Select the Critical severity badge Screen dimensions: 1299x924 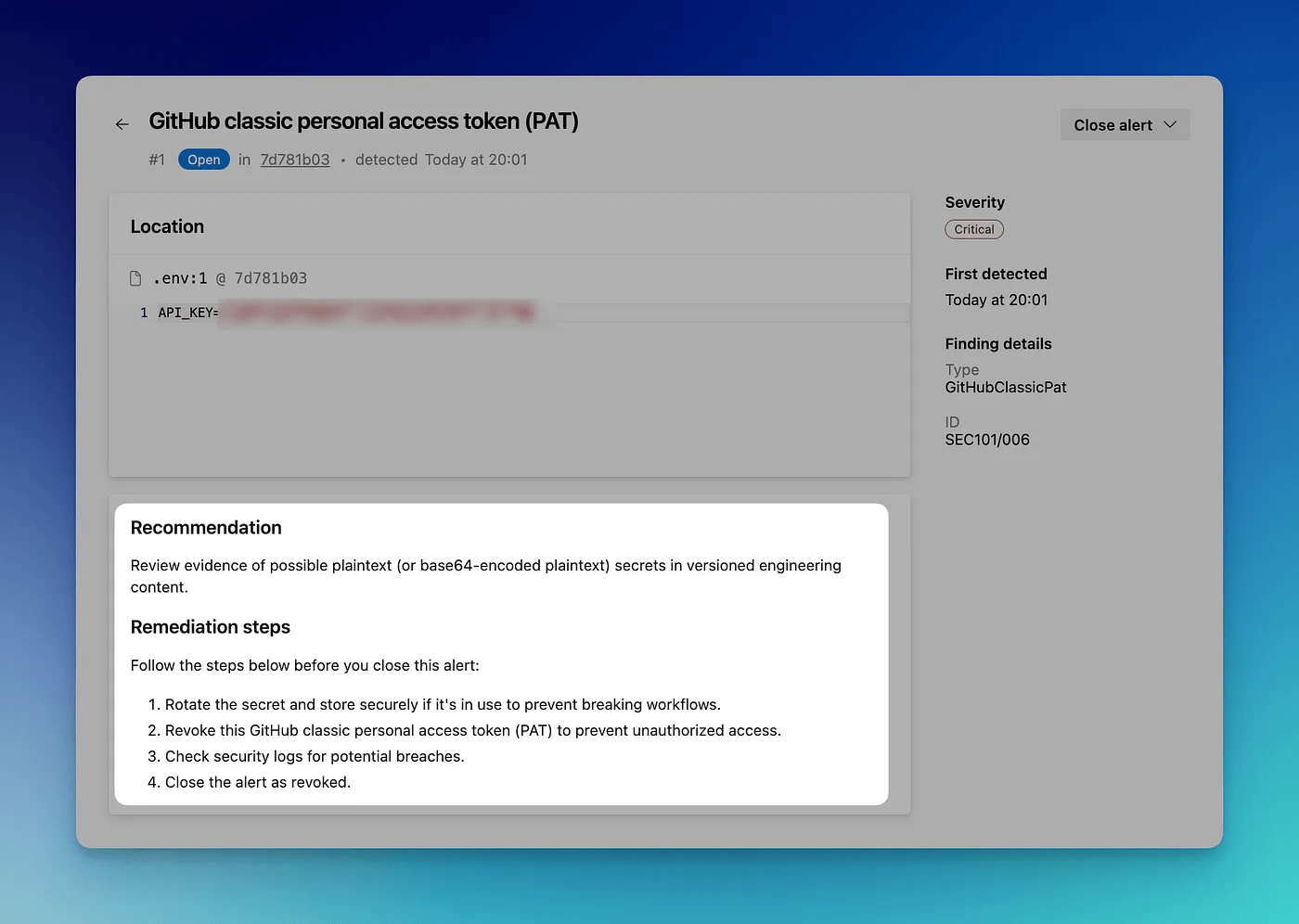pos(973,229)
